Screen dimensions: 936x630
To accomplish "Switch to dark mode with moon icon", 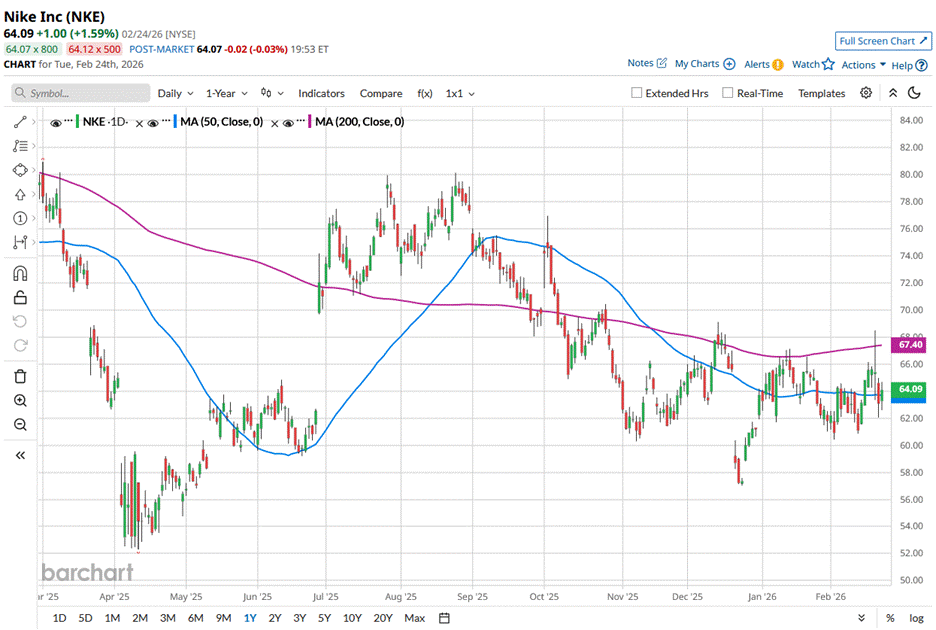I will click(x=914, y=93).
